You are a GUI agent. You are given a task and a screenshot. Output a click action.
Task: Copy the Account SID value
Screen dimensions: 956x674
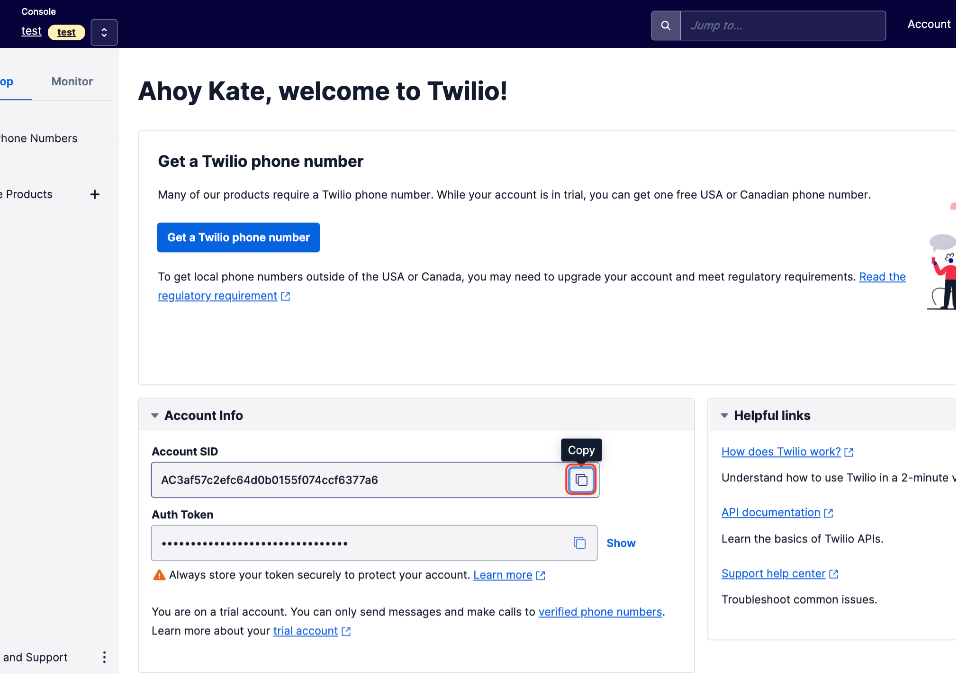pyautogui.click(x=581, y=480)
